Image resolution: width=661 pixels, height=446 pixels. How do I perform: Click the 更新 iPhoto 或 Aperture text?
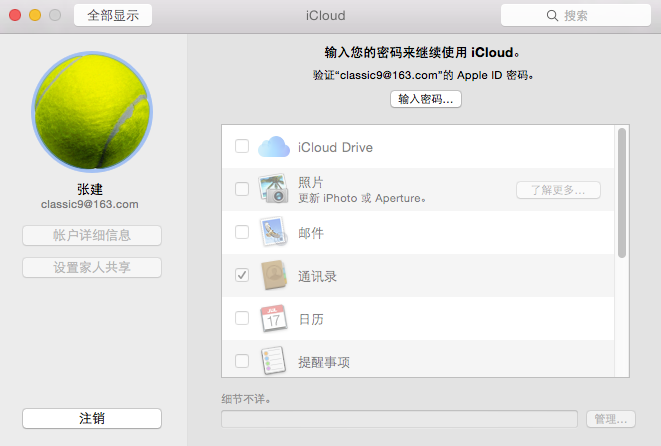point(362,198)
